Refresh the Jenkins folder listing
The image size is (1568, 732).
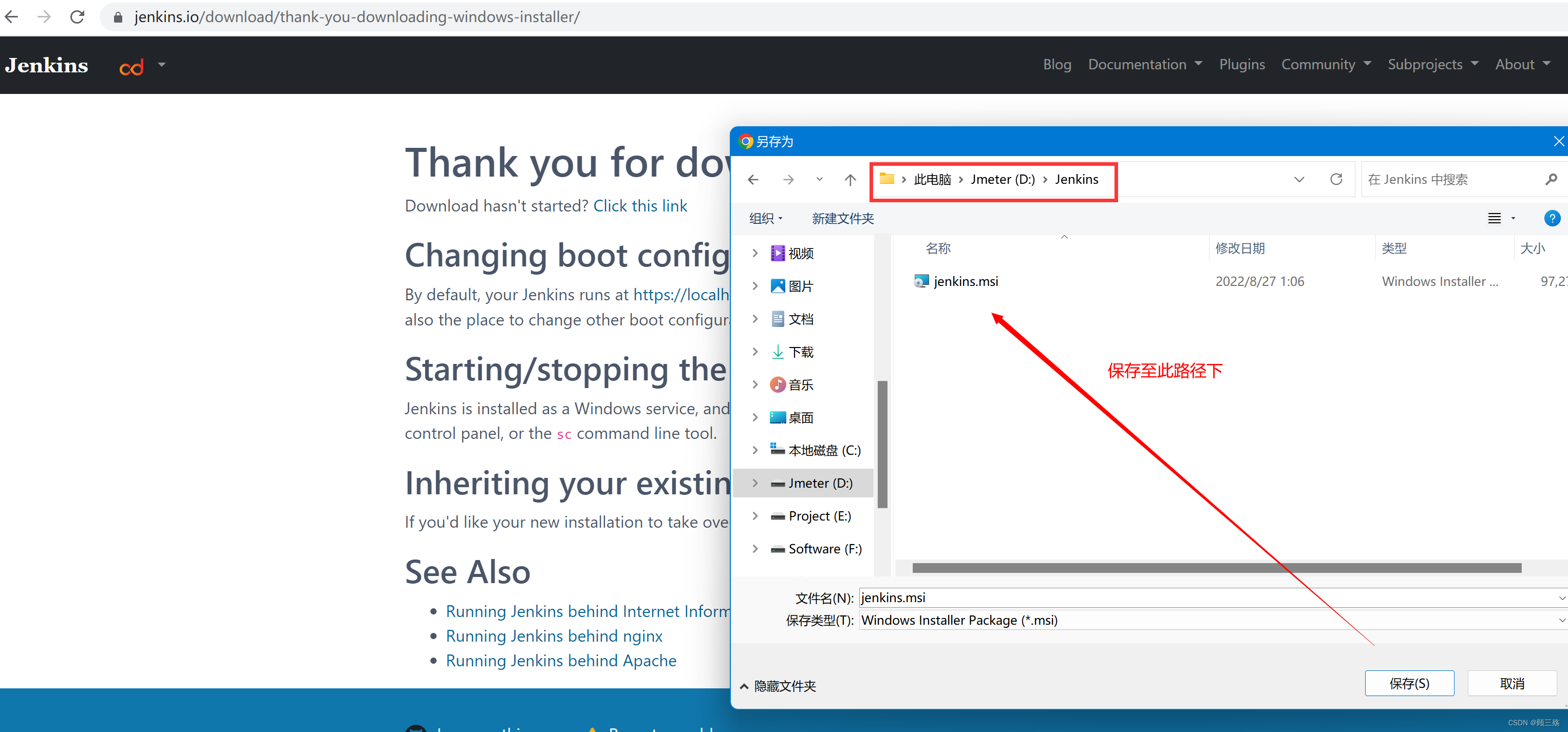click(x=1335, y=180)
